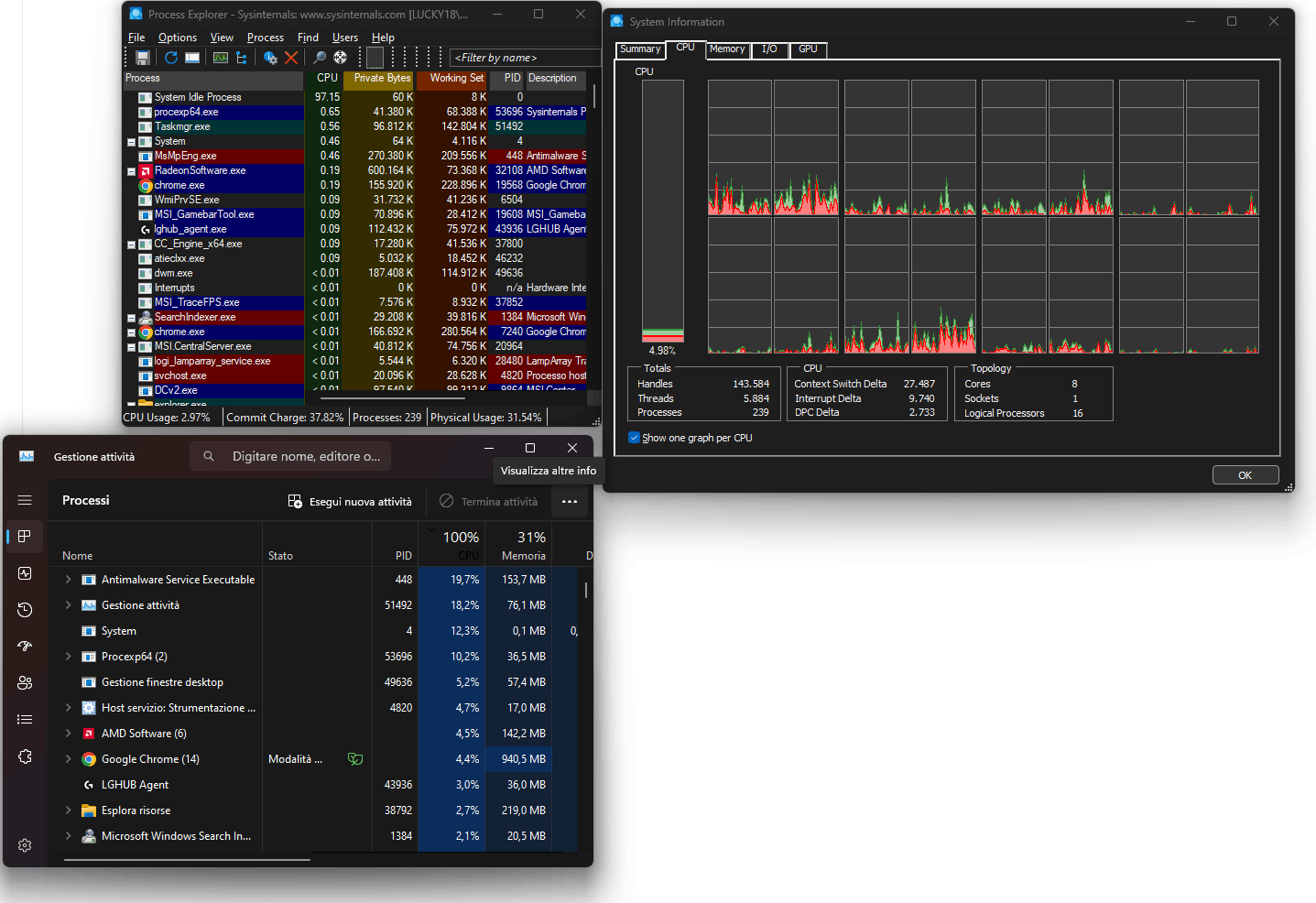This screenshot has width=1316, height=903.
Task: Open the Users menu in Process Explorer
Action: (345, 38)
